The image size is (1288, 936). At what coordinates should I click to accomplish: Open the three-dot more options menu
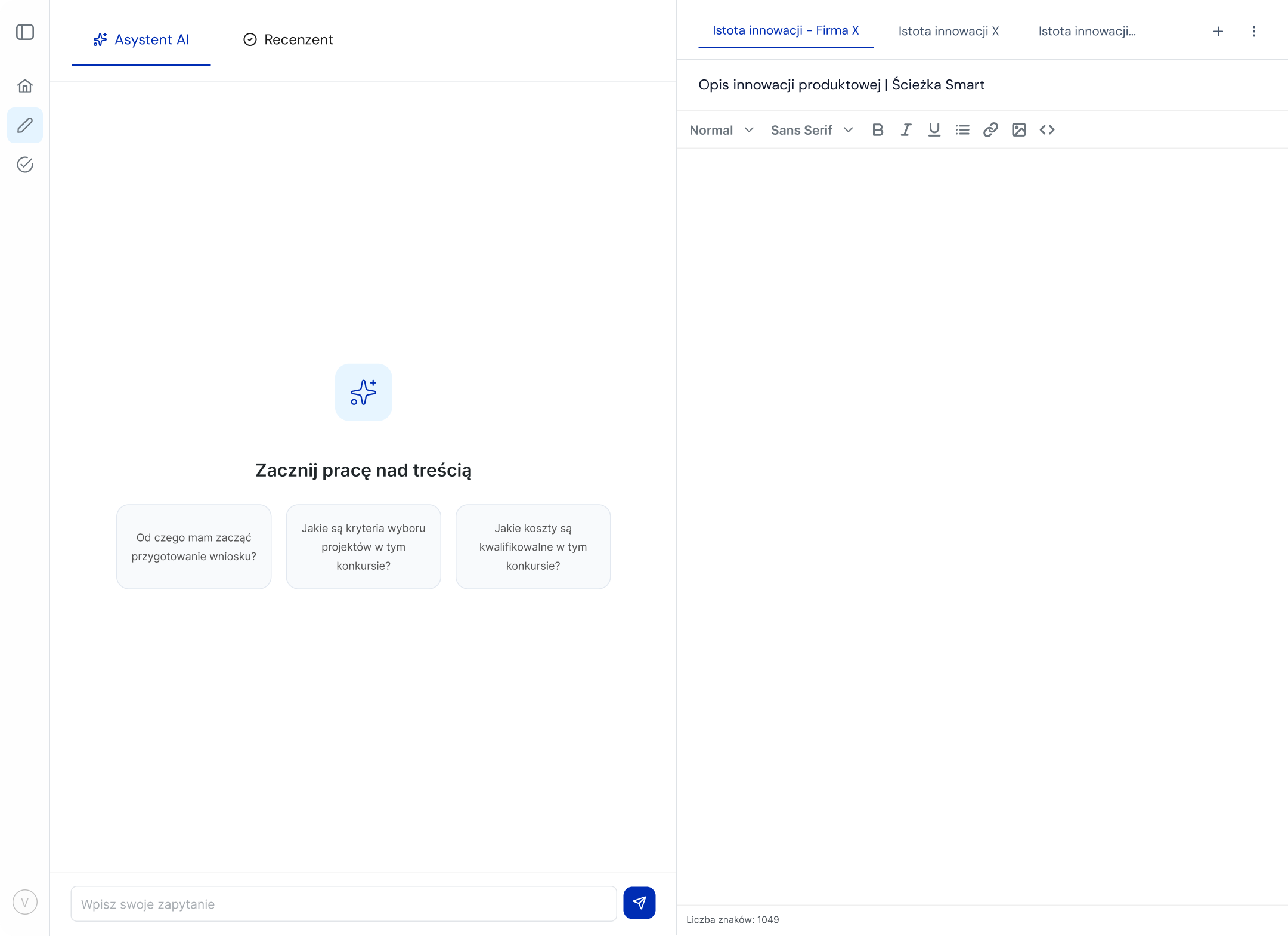click(1253, 32)
